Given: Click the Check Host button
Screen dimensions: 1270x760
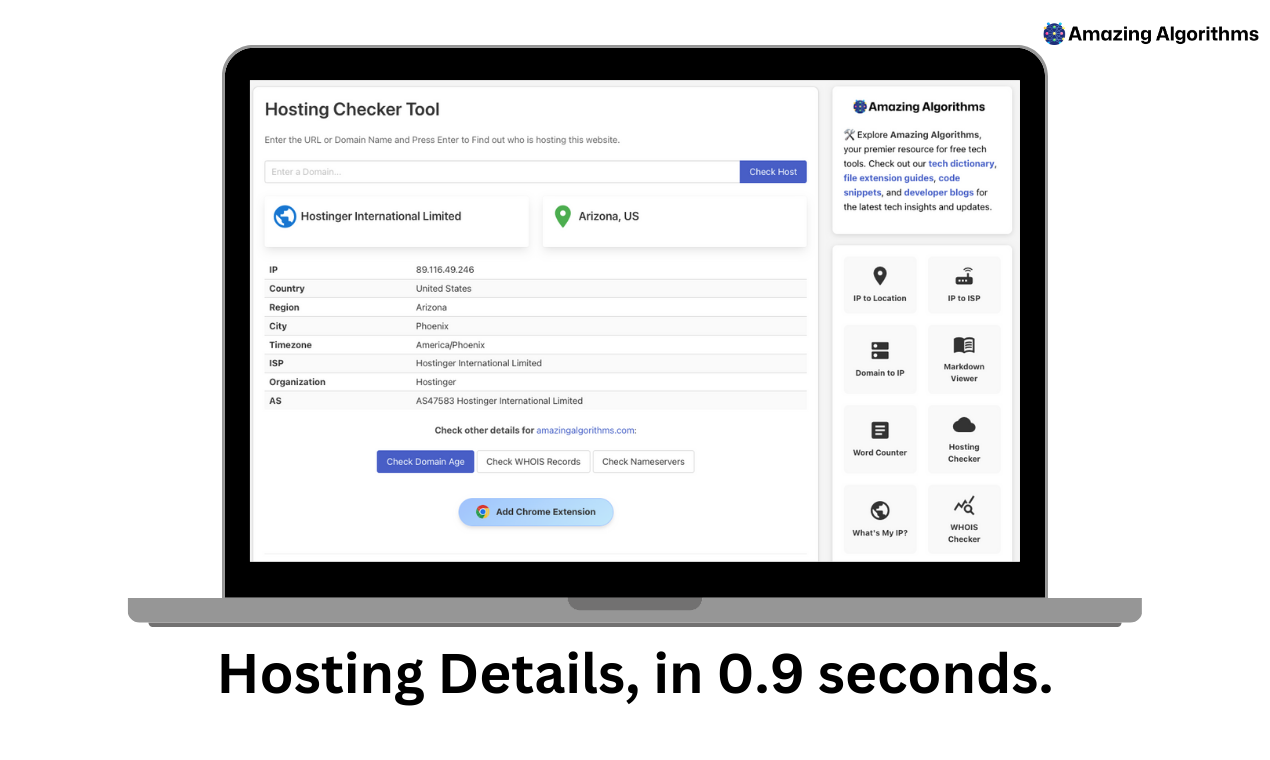Looking at the screenshot, I should click(773, 172).
